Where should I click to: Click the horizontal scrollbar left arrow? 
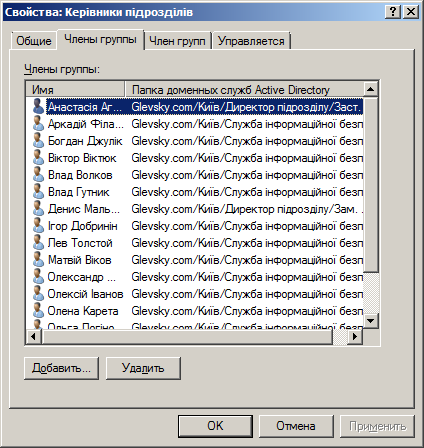tap(34, 336)
